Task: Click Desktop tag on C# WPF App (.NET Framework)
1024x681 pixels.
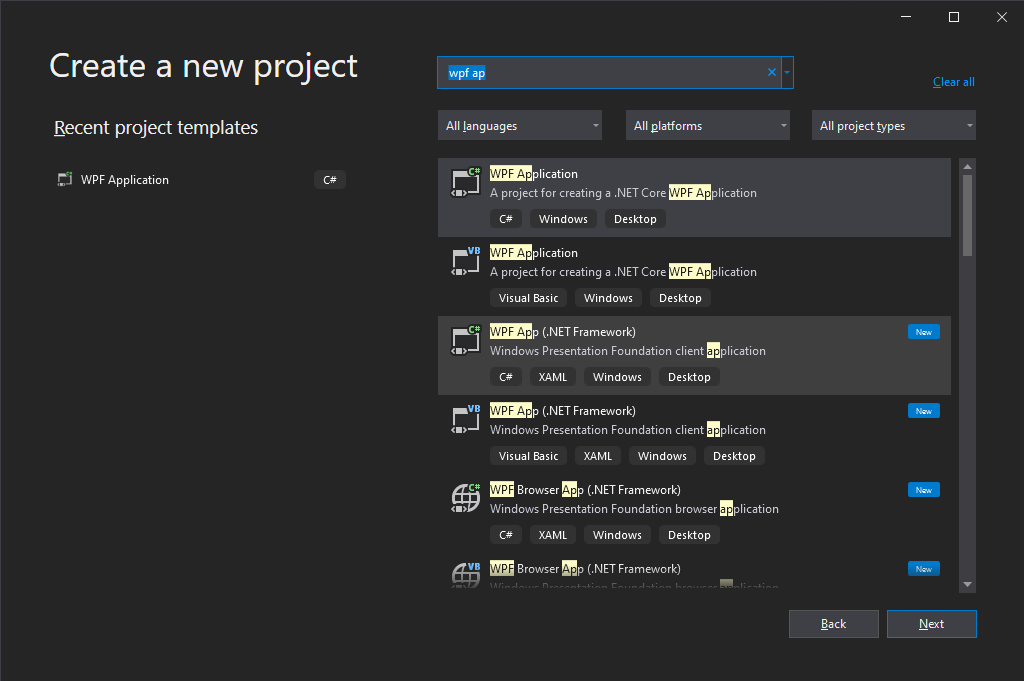Action: click(689, 377)
